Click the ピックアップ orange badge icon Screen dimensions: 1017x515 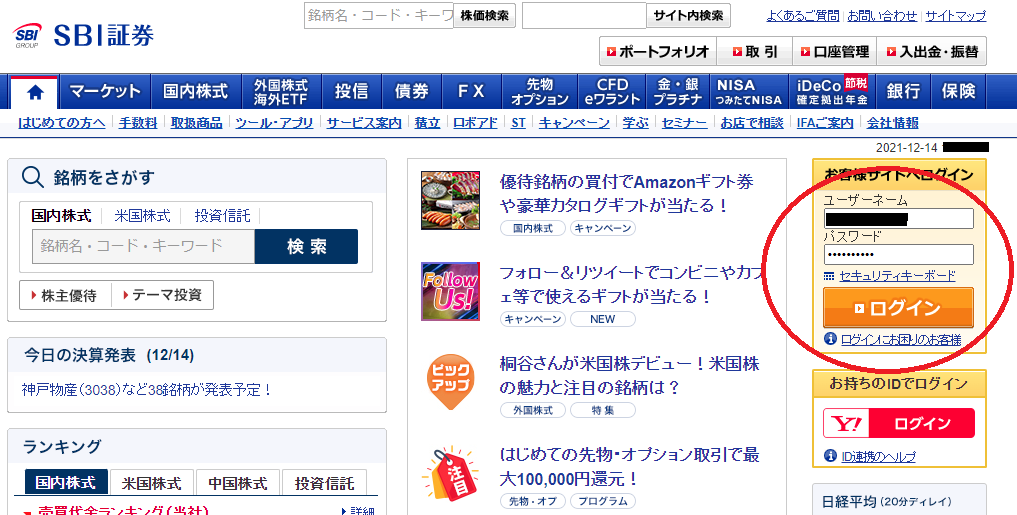point(450,382)
